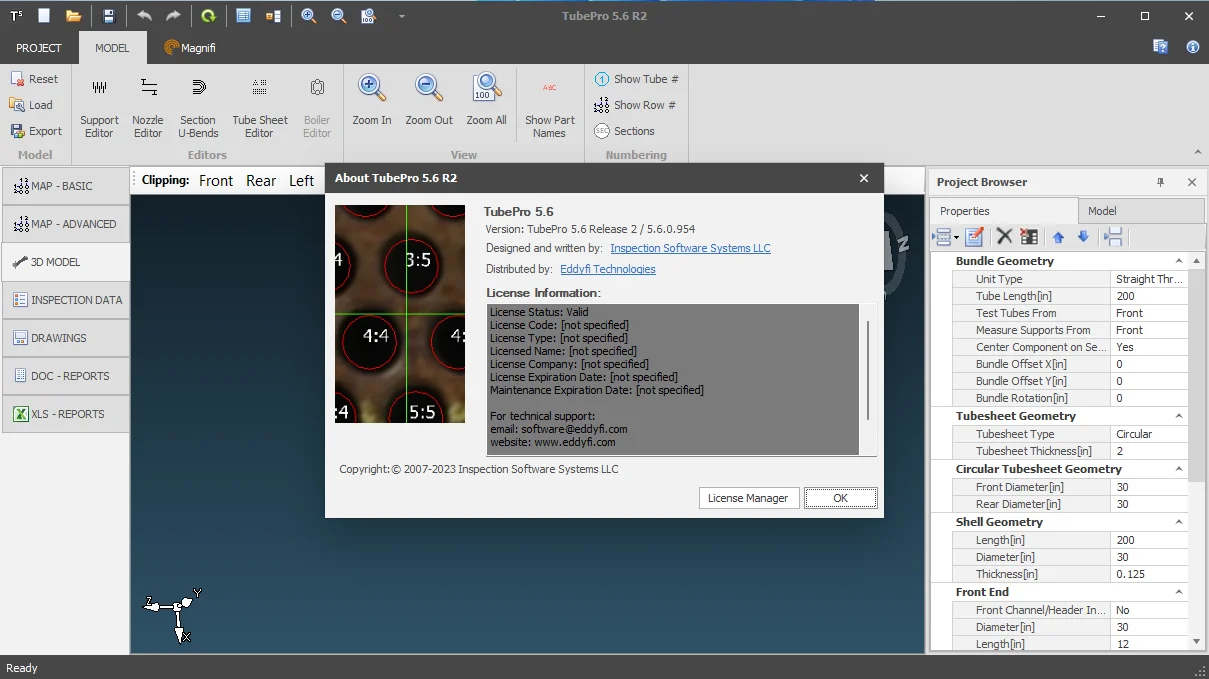Viewport: 1209px width, 679px height.
Task: Open the Nozzle Editor
Action: tap(148, 107)
